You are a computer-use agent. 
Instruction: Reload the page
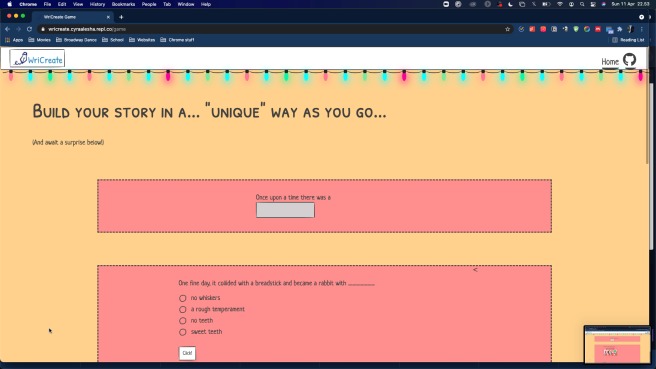coord(29,29)
